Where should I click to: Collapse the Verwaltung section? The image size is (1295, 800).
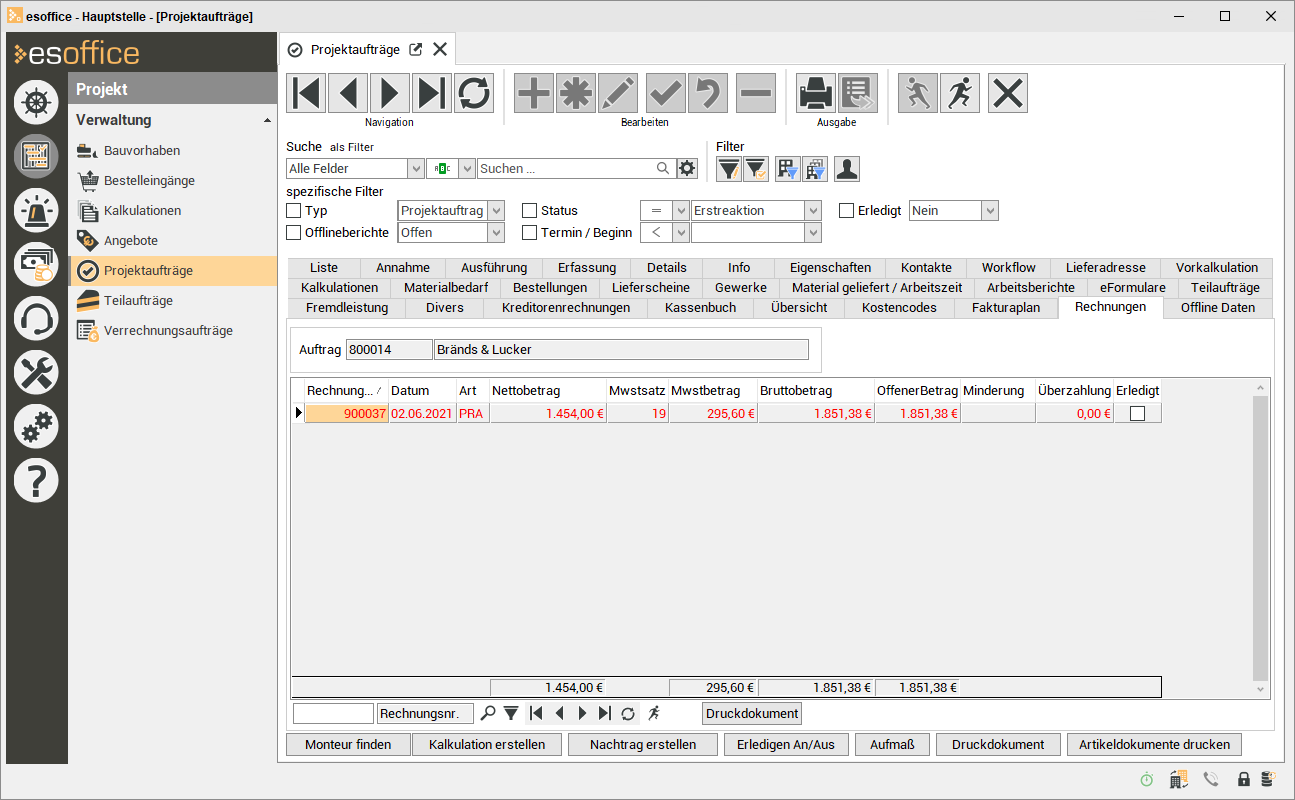coord(267,120)
